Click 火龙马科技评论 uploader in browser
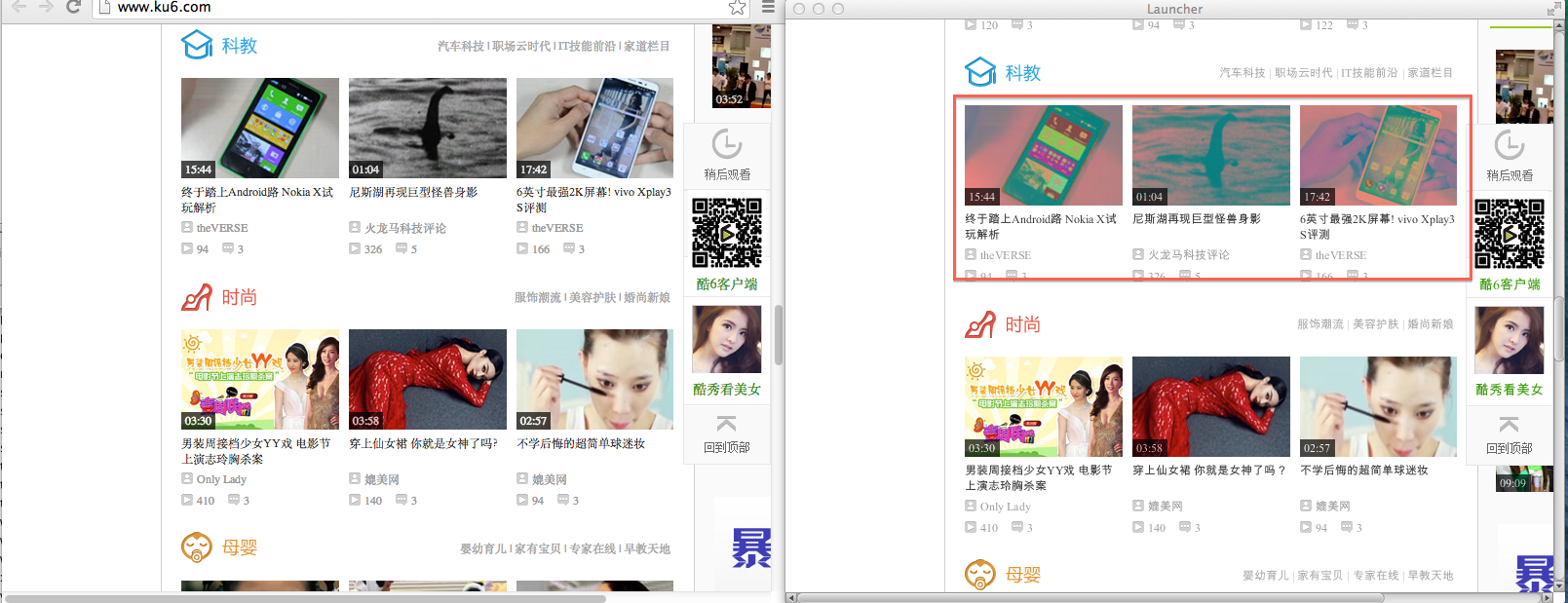The width and height of the screenshot is (1568, 603). coord(405,228)
